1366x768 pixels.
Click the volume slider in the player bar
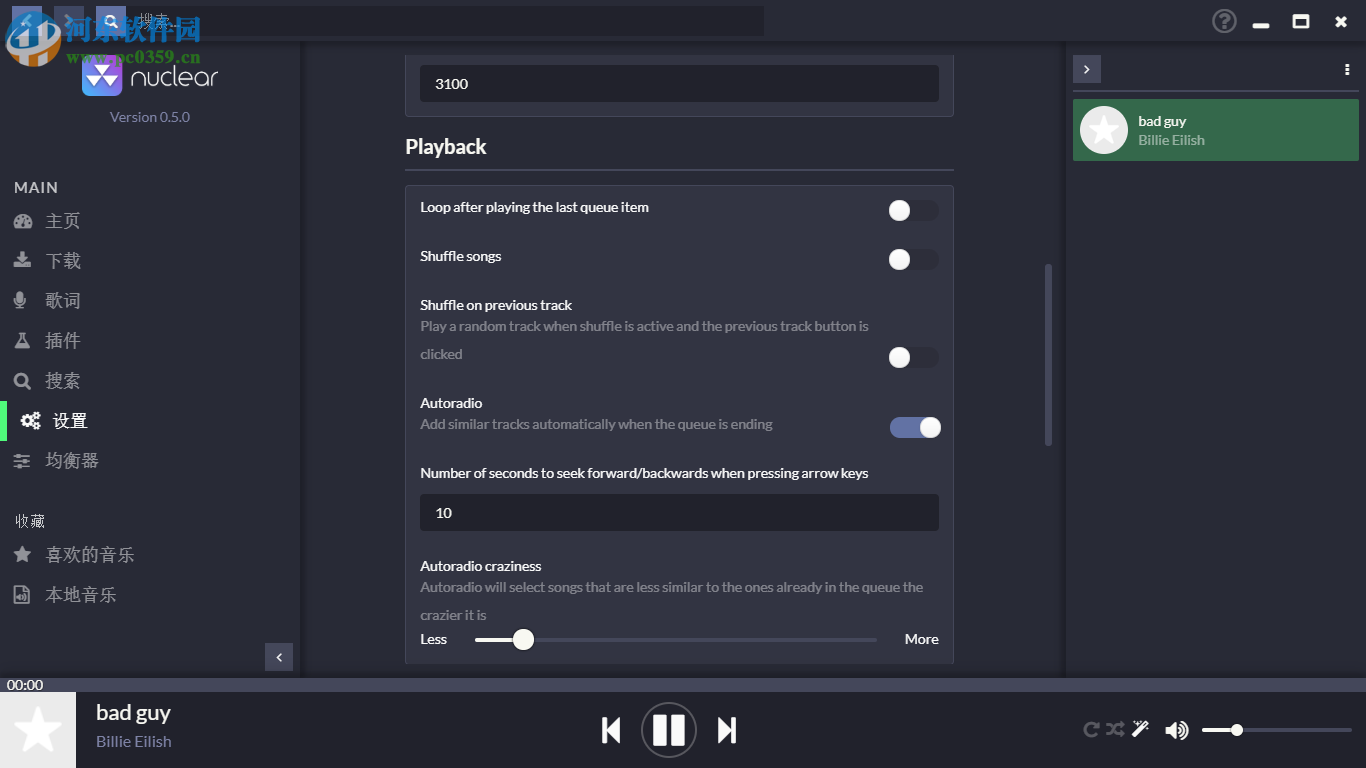tap(1277, 730)
